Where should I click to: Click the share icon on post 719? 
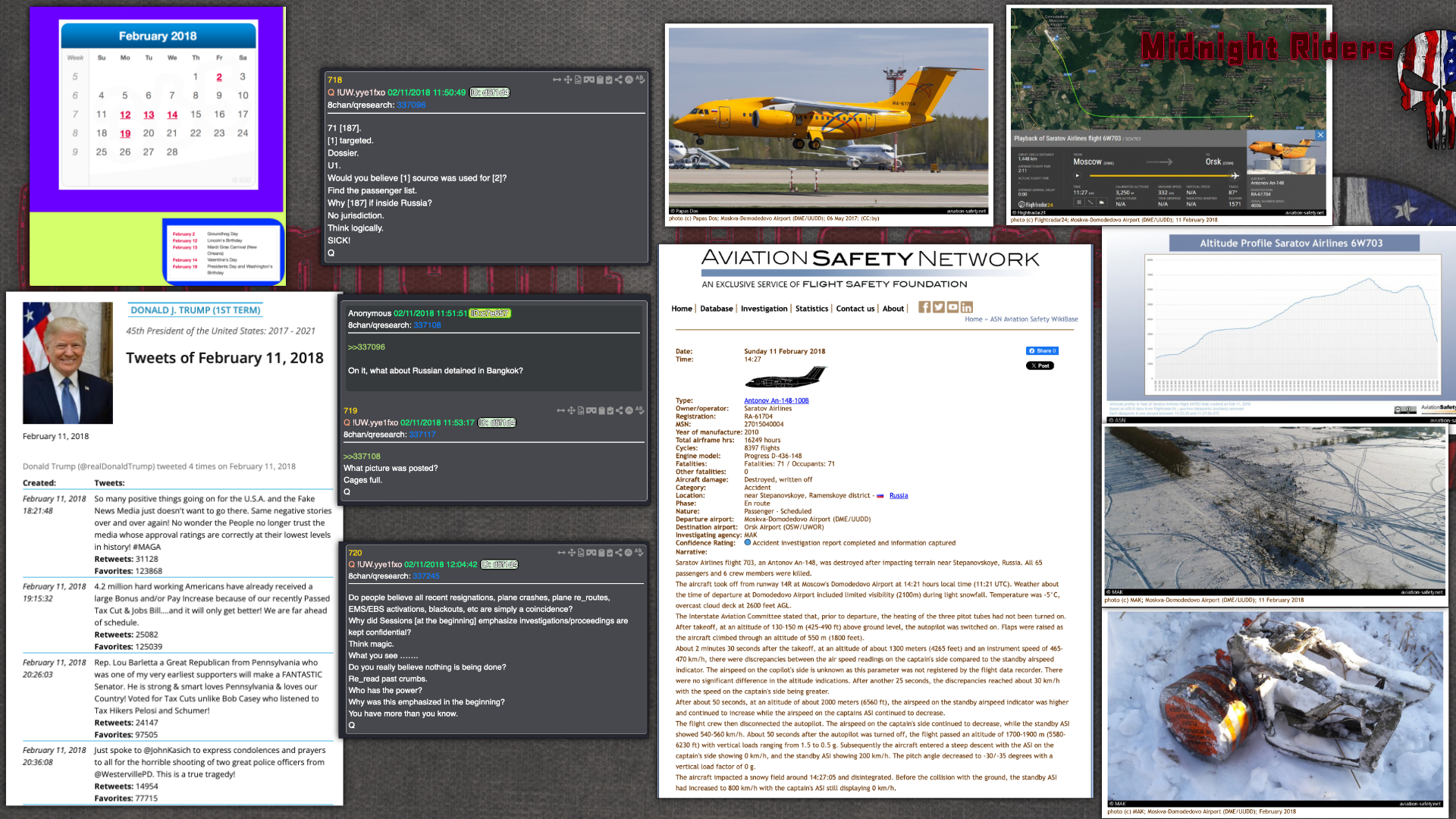coord(620,410)
